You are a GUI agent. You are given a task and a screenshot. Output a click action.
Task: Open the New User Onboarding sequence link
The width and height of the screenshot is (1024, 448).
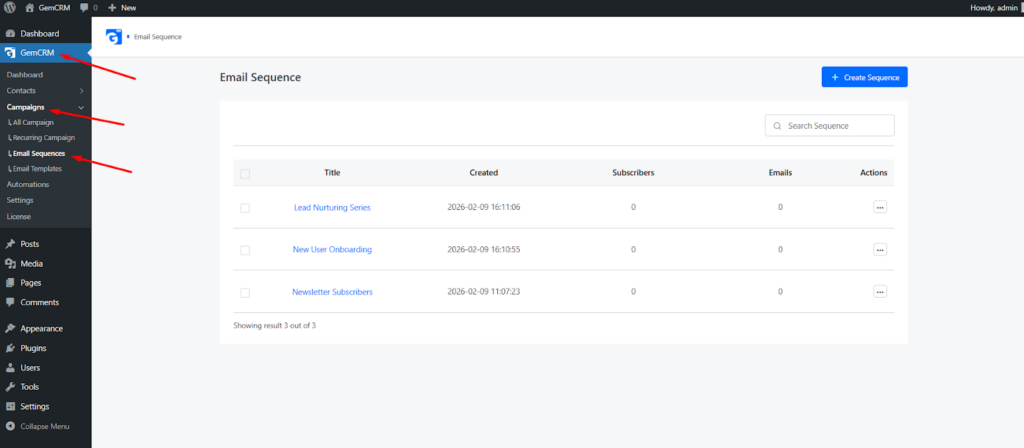click(332, 249)
